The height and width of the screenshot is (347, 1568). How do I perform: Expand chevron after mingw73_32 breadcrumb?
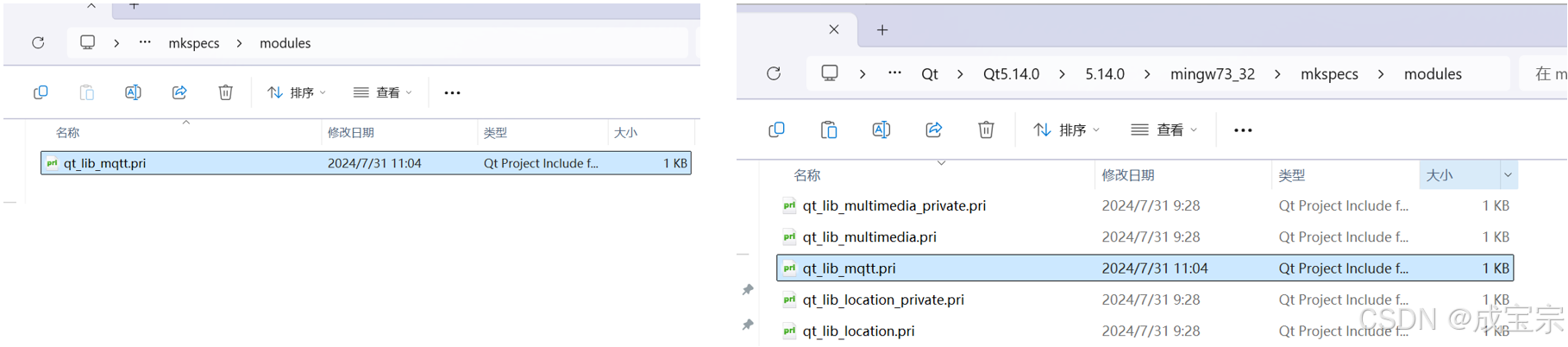(x=1277, y=74)
